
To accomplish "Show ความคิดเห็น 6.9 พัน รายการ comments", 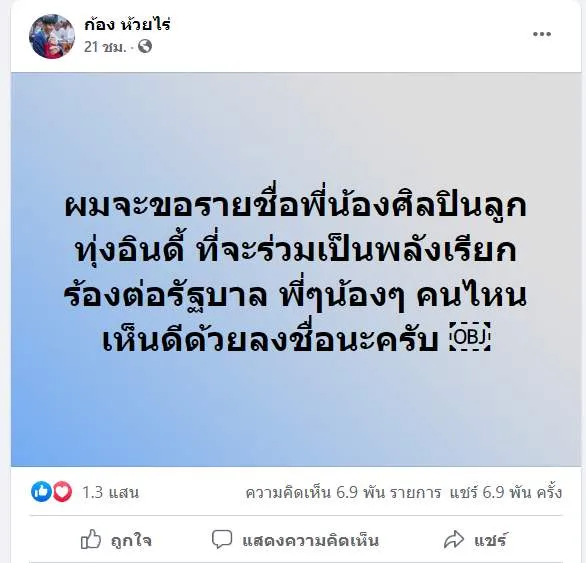I will 343,493.
